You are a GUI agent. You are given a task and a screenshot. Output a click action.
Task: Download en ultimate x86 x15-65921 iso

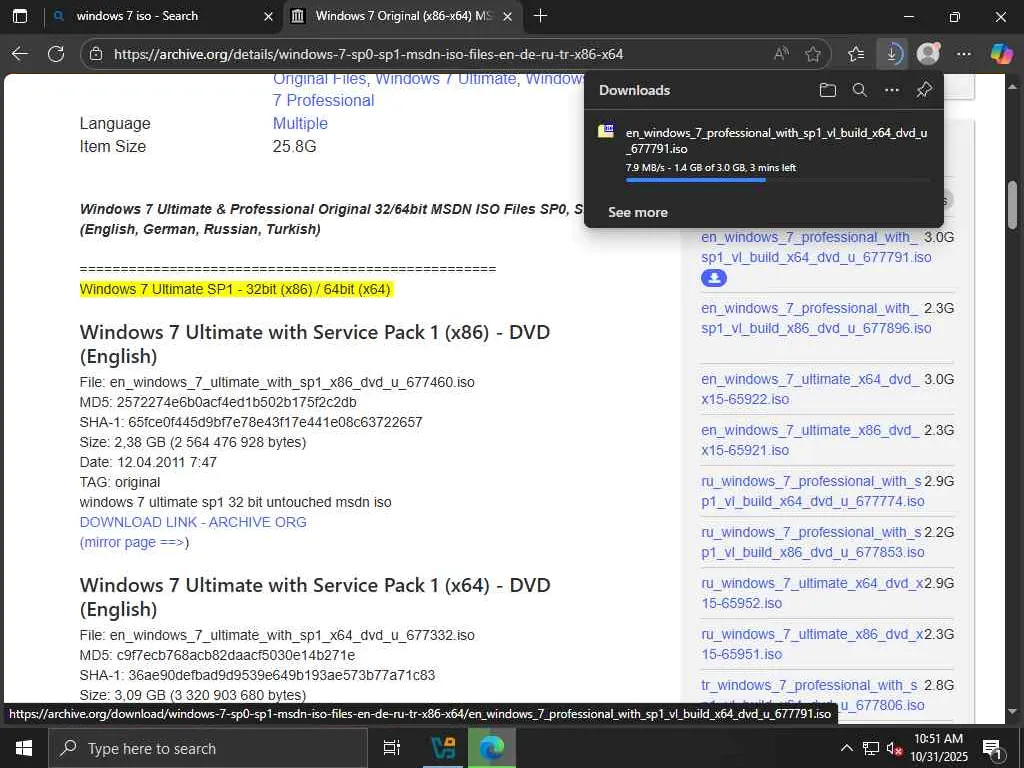click(x=810, y=440)
